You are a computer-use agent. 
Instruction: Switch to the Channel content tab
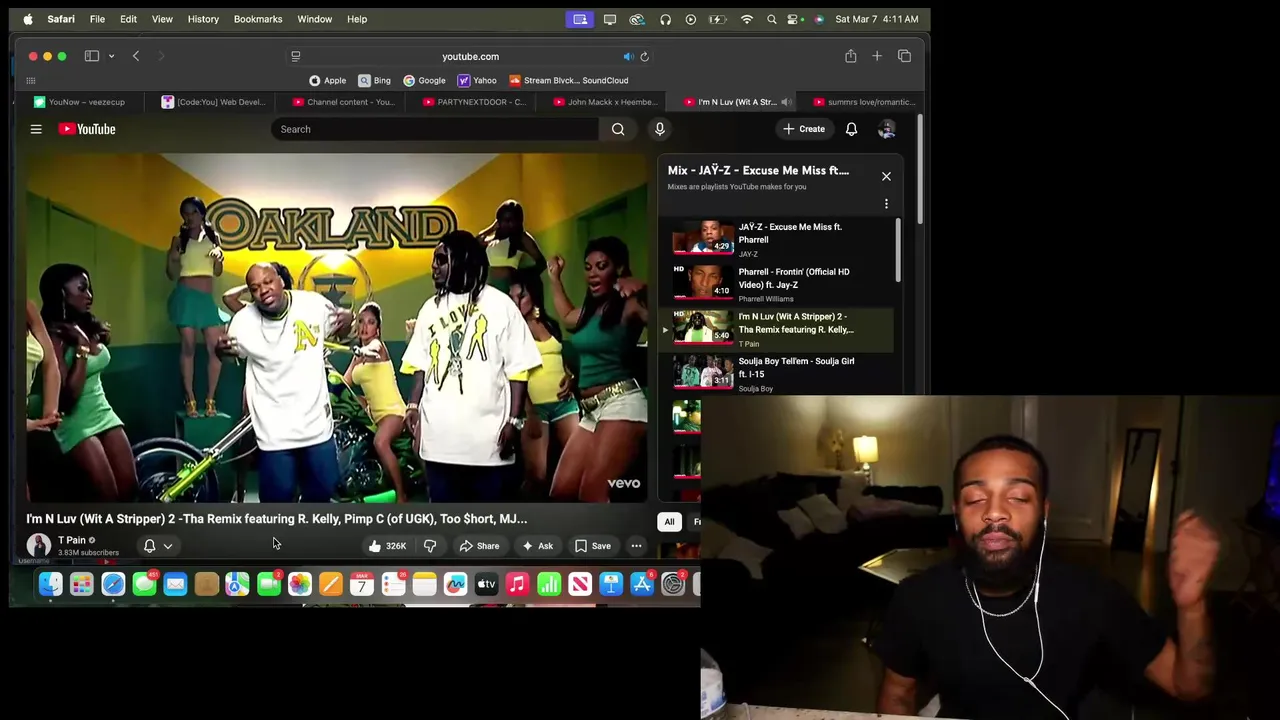[344, 102]
